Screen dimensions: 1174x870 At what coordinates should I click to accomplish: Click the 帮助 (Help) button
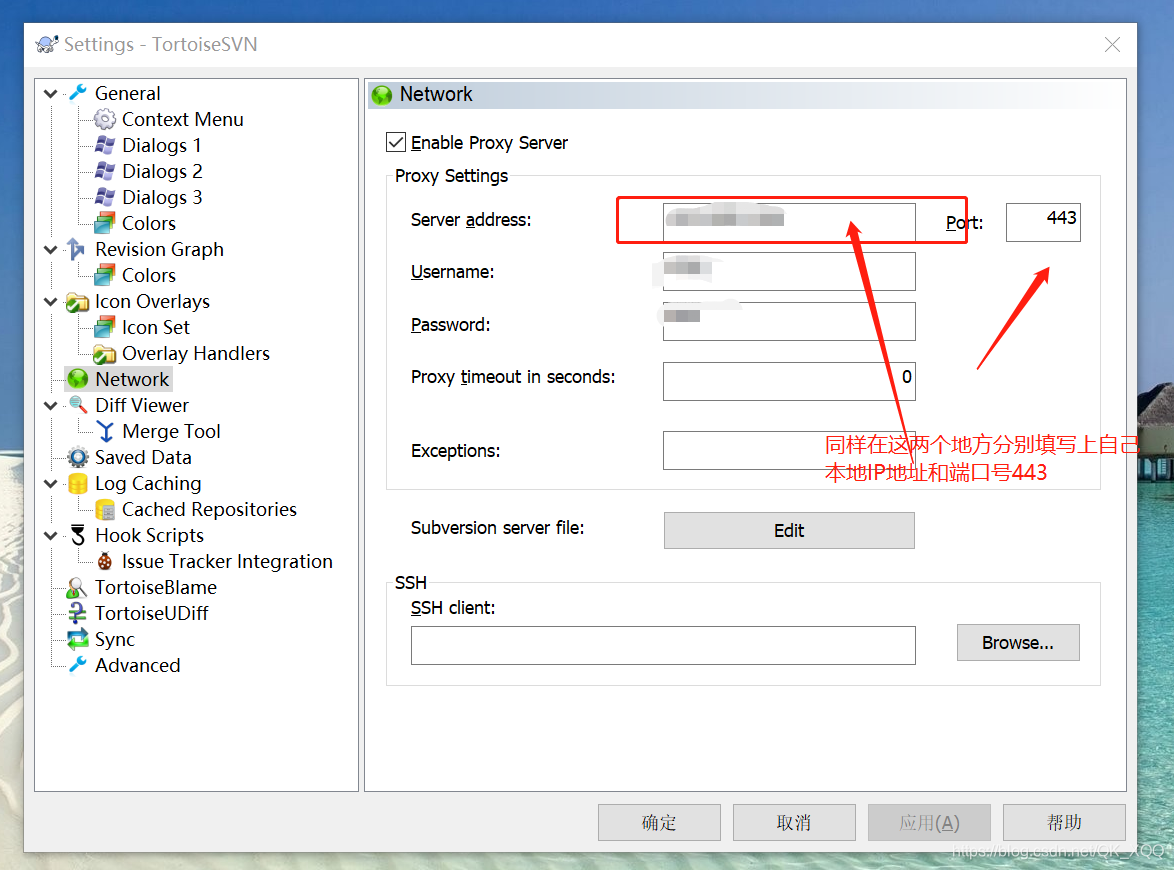[x=1064, y=822]
